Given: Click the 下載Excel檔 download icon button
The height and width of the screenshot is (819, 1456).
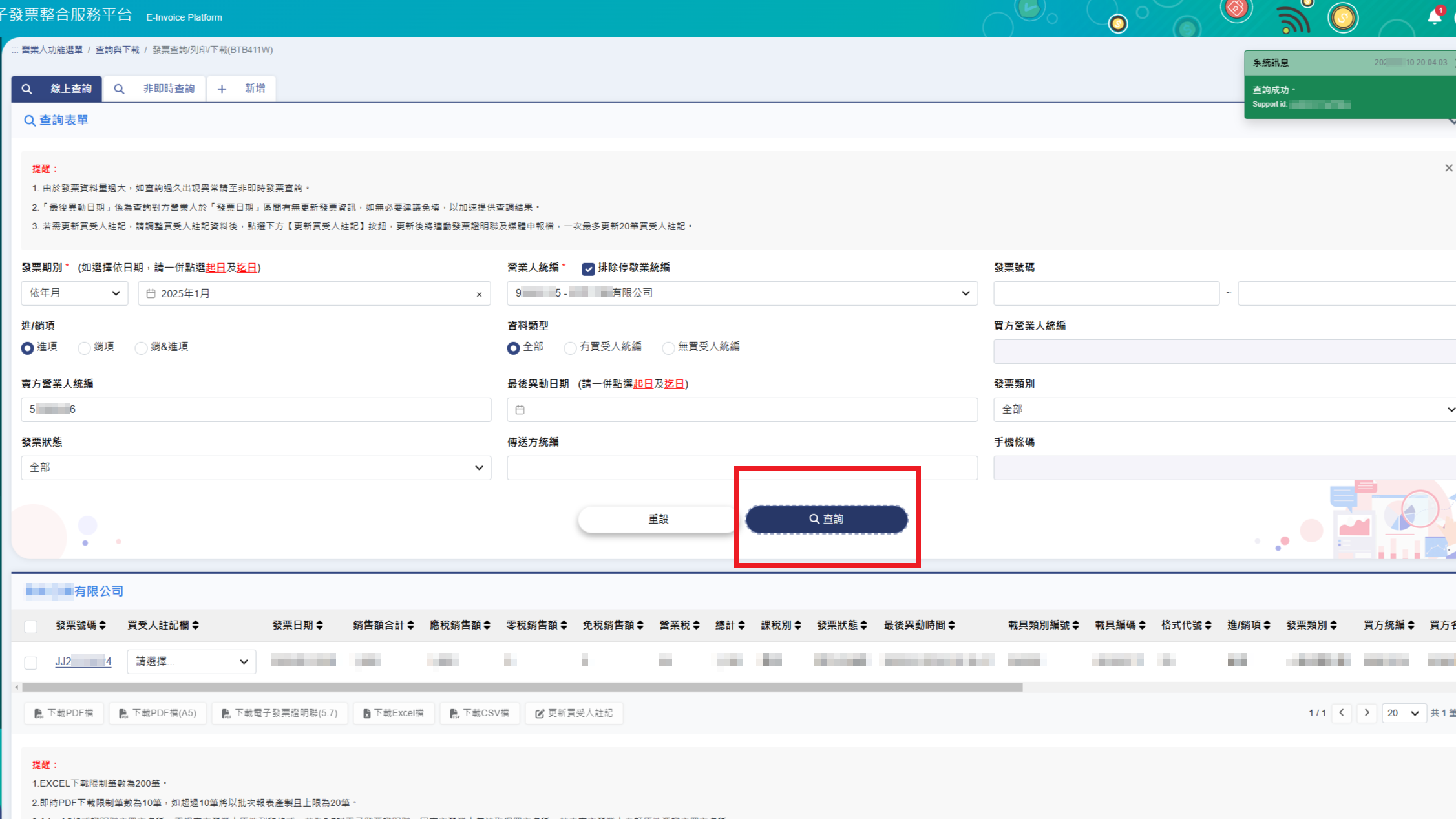Looking at the screenshot, I should point(393,713).
